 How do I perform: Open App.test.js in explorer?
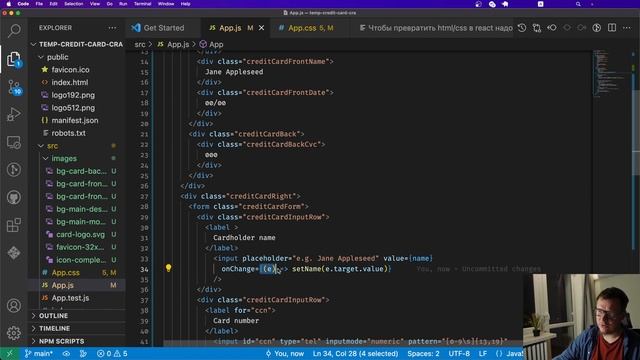pyautogui.click(x=77, y=298)
